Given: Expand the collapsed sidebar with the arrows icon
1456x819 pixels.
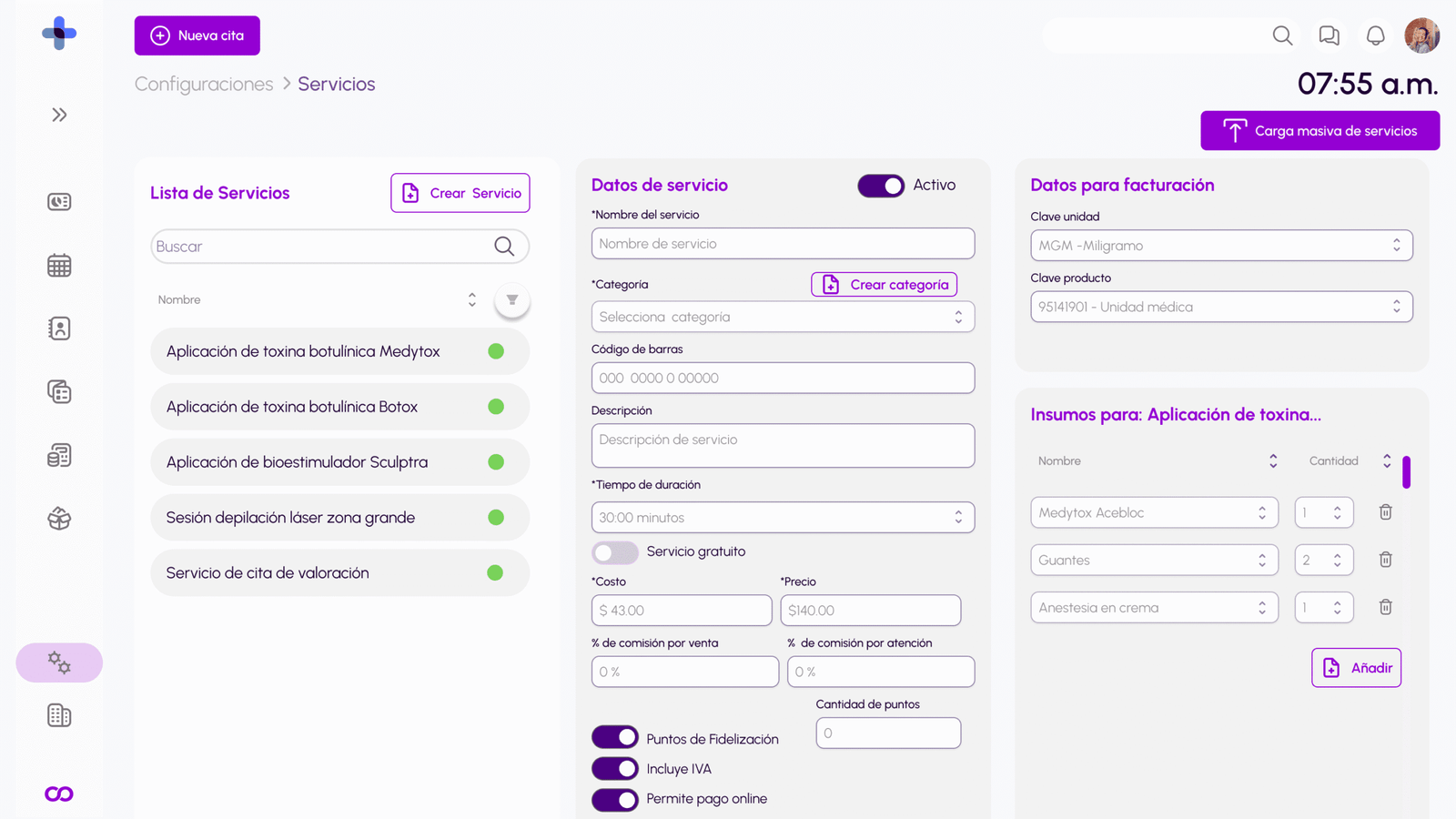Looking at the screenshot, I should coord(58,115).
